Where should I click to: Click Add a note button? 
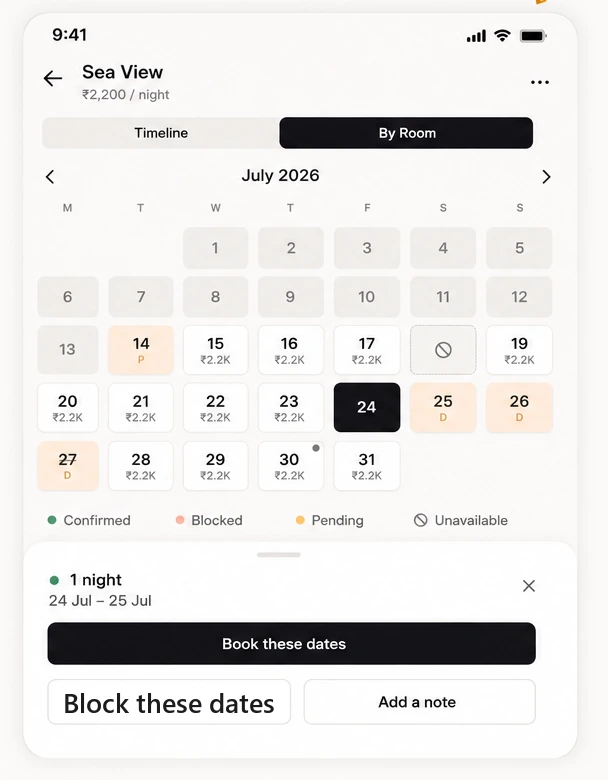[419, 702]
